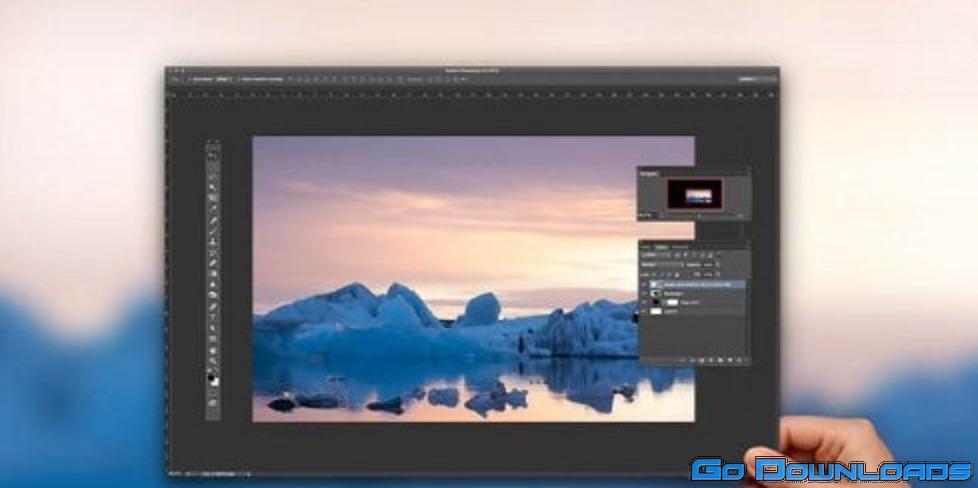
Task: Switch to the Paths tab
Action: 680,246
